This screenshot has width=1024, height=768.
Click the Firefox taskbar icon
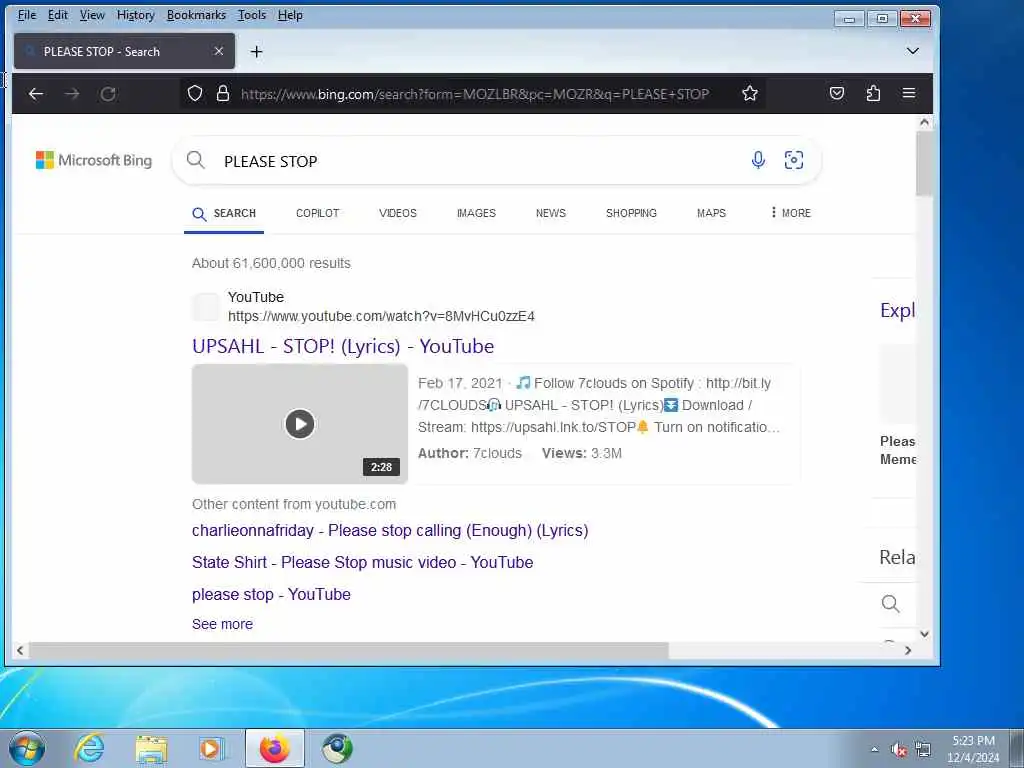click(274, 748)
